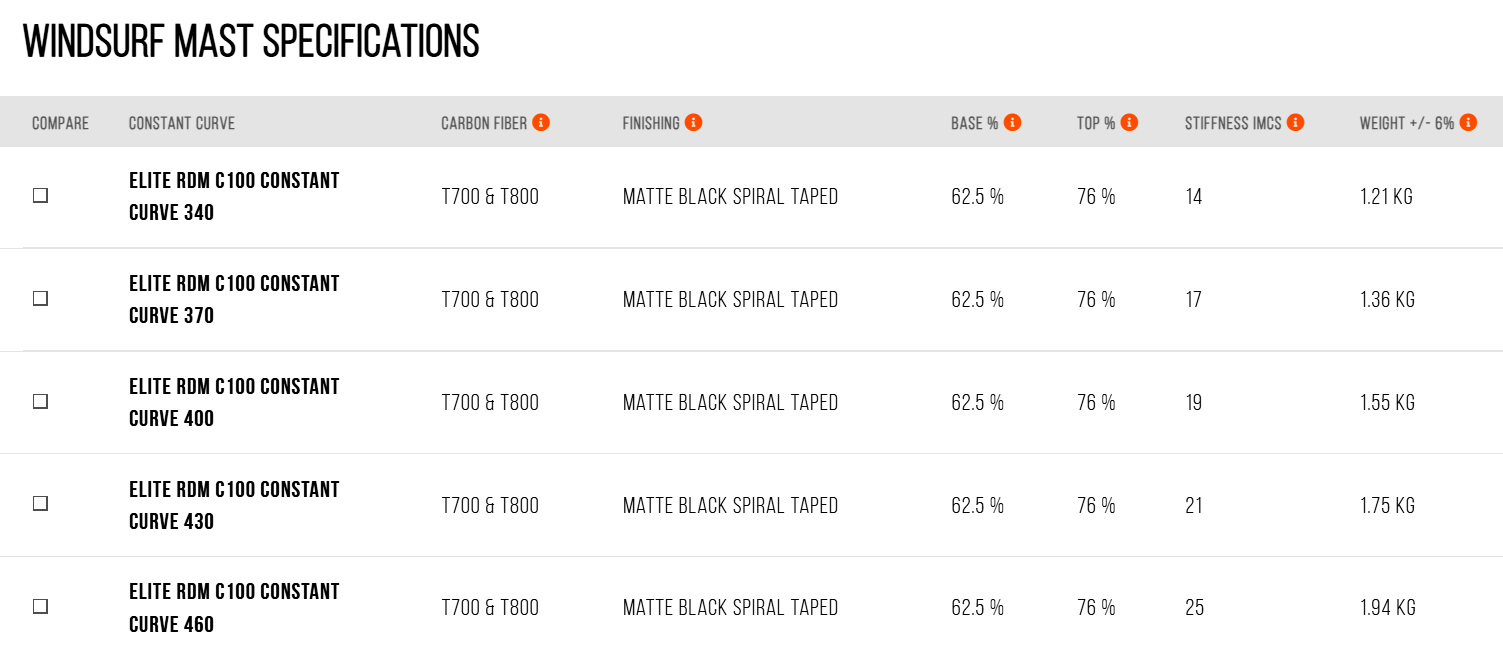Select Elite RDM C100 Constant Curve 400 name
1503x645 pixels.
(x=234, y=402)
